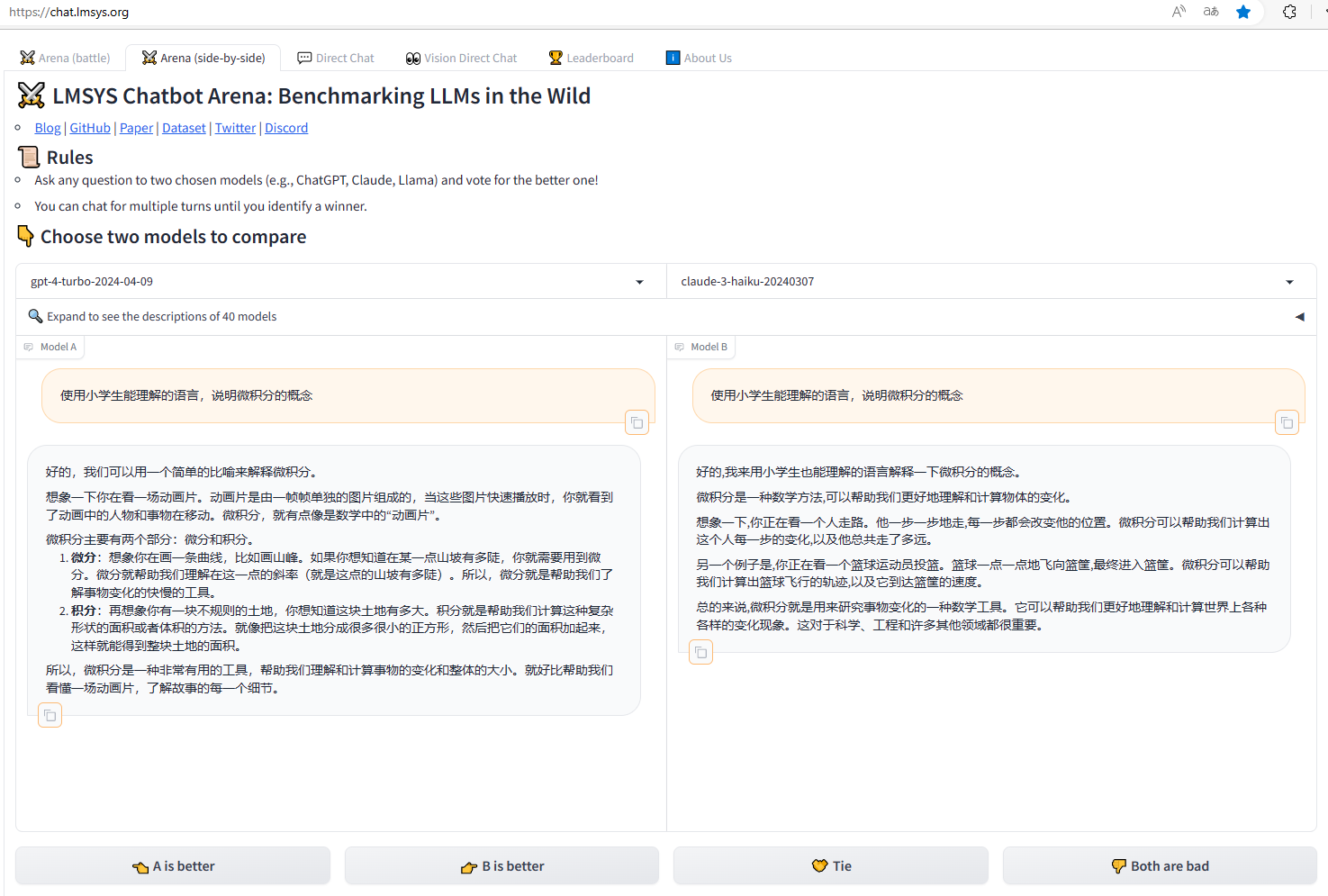Viewport: 1328px width, 896px height.
Task: Copy Model A's response text
Action: (50, 716)
